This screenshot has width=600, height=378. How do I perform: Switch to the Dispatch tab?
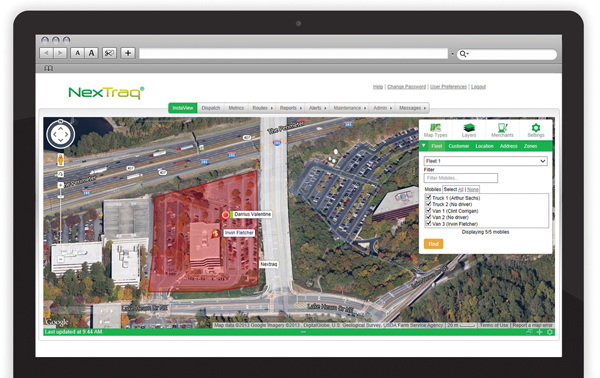point(211,108)
